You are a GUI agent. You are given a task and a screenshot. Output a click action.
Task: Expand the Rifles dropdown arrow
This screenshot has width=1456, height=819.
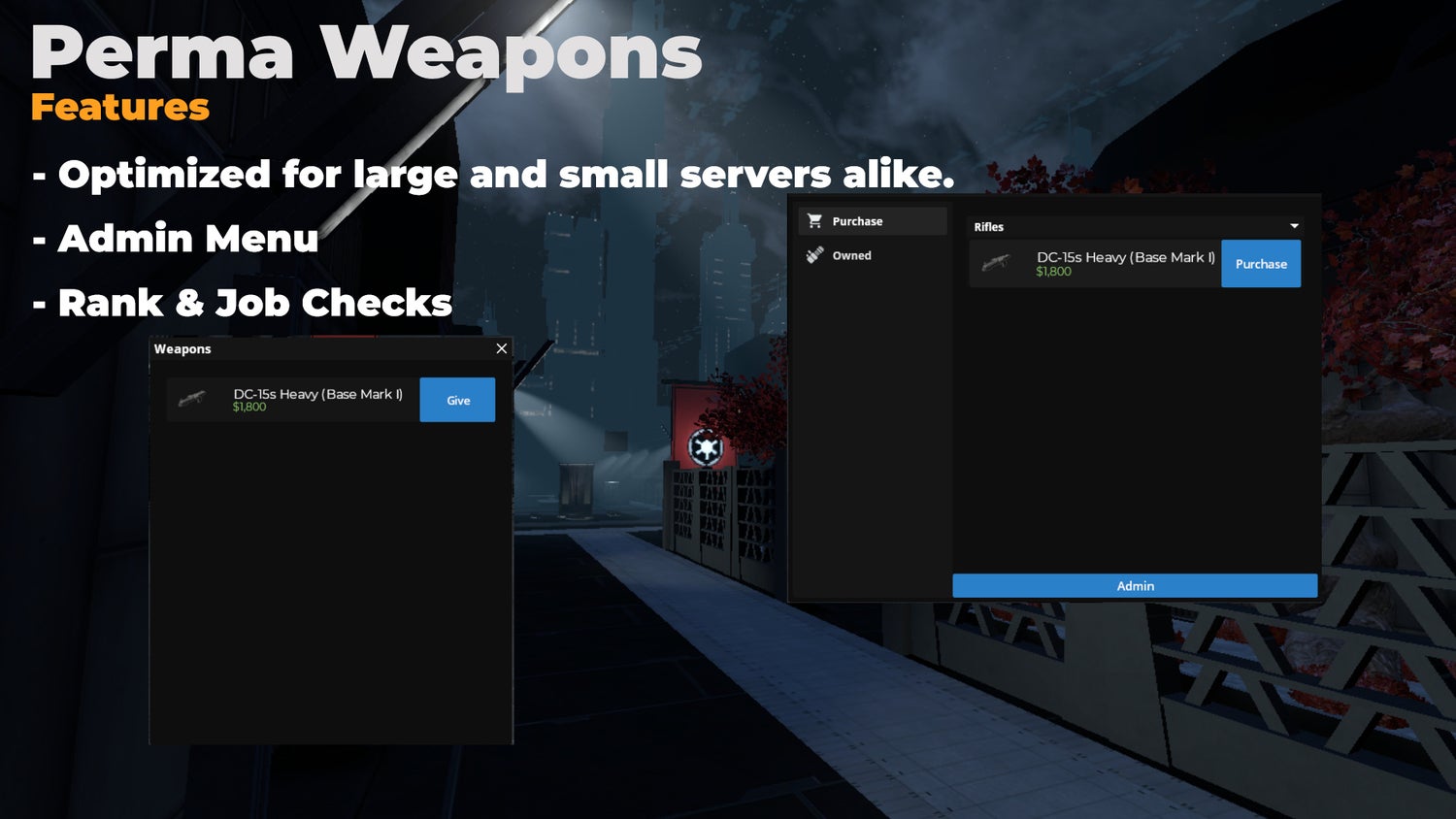coord(1294,226)
